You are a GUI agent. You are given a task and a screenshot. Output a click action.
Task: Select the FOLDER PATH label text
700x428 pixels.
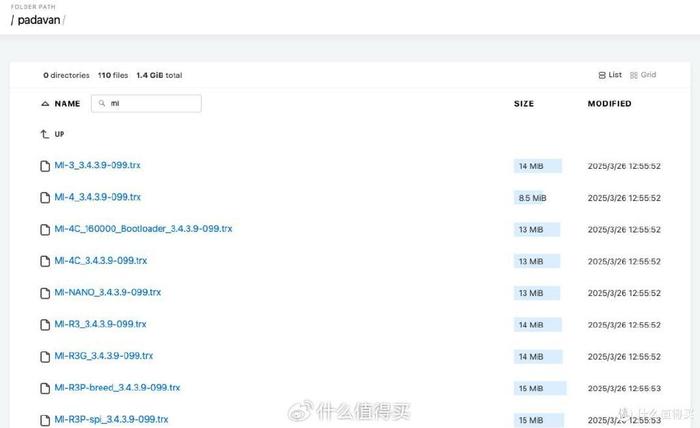click(33, 7)
